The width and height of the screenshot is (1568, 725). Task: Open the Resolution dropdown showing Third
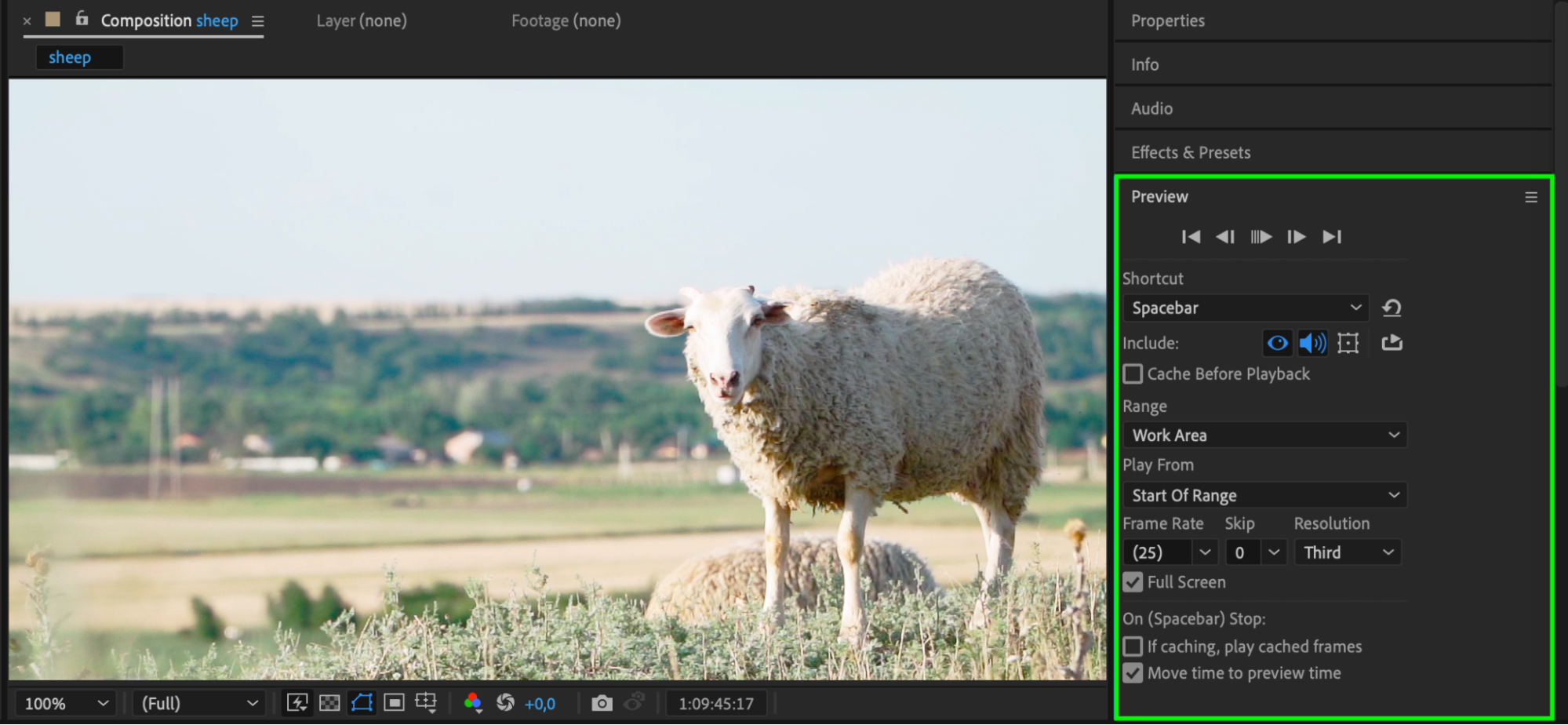tap(1348, 552)
